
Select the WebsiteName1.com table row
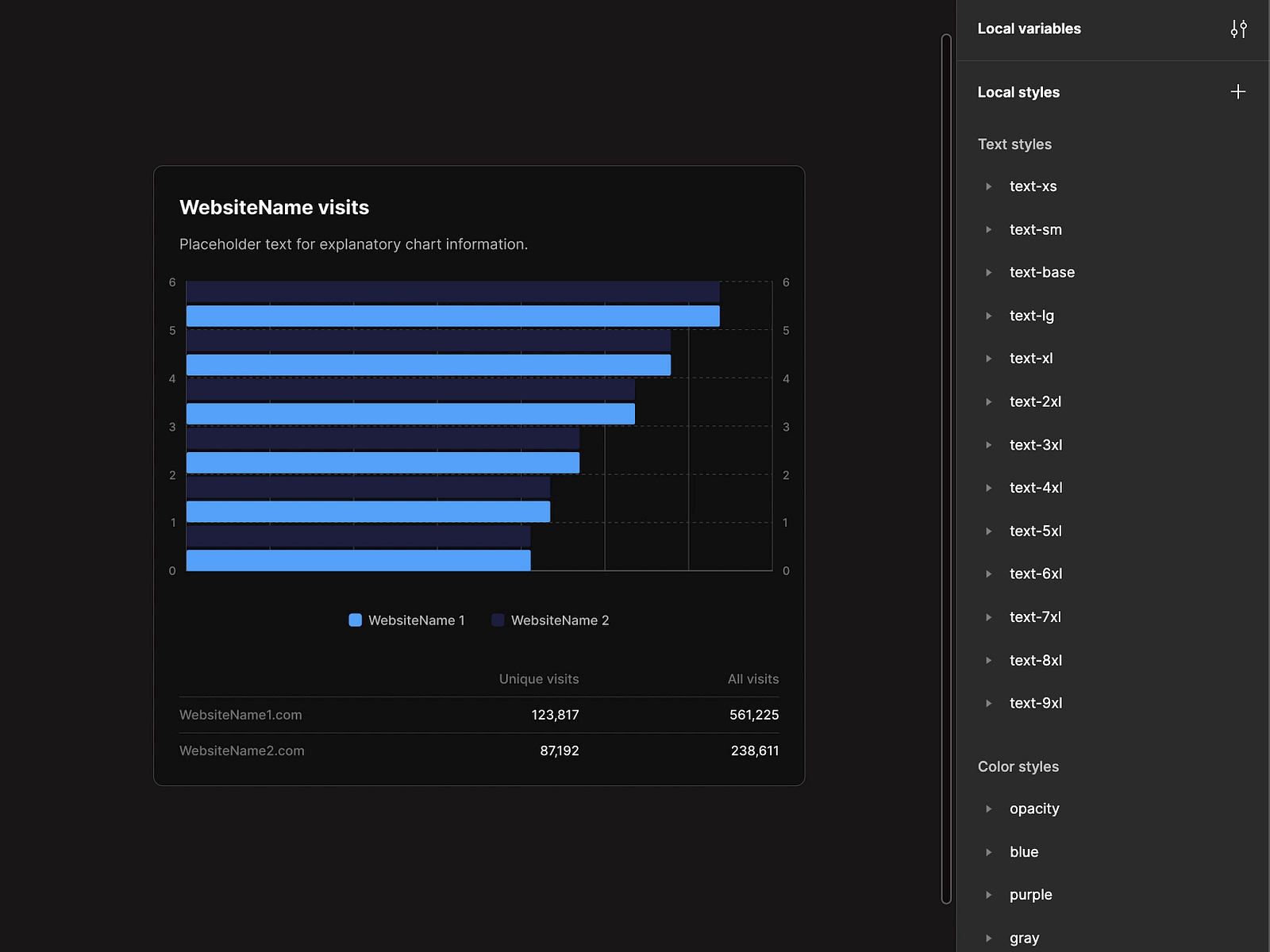tap(241, 715)
